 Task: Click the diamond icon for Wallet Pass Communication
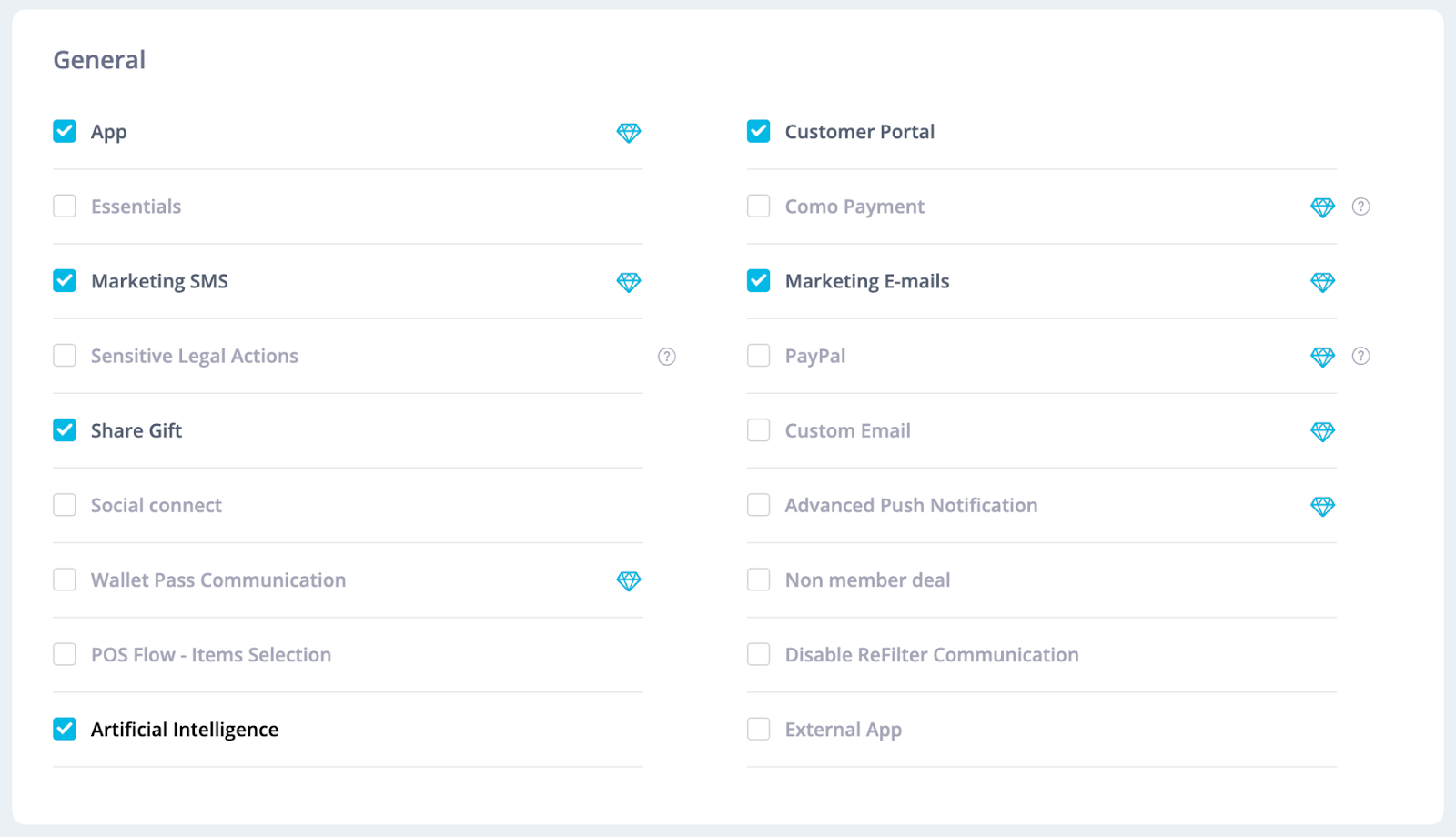click(629, 580)
